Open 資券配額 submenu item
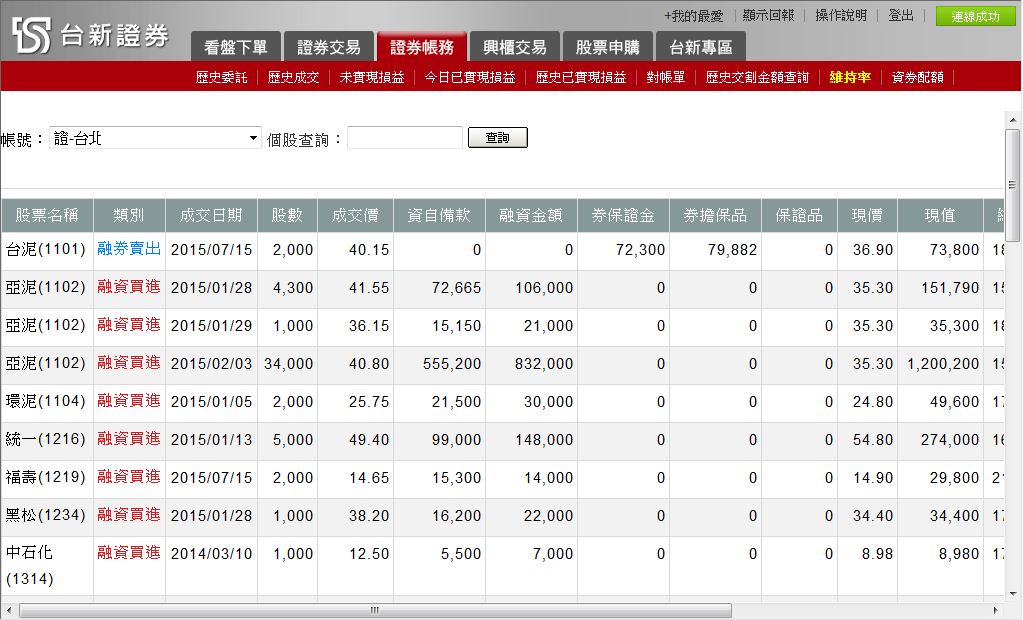This screenshot has height=620, width=1023. (x=917, y=77)
